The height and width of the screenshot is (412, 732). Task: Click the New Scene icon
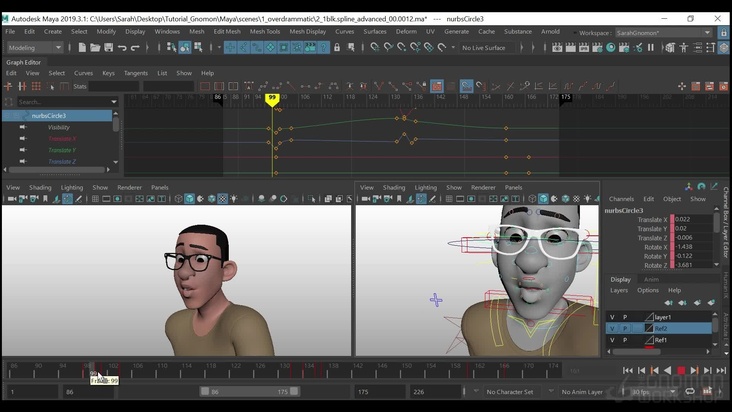82,48
